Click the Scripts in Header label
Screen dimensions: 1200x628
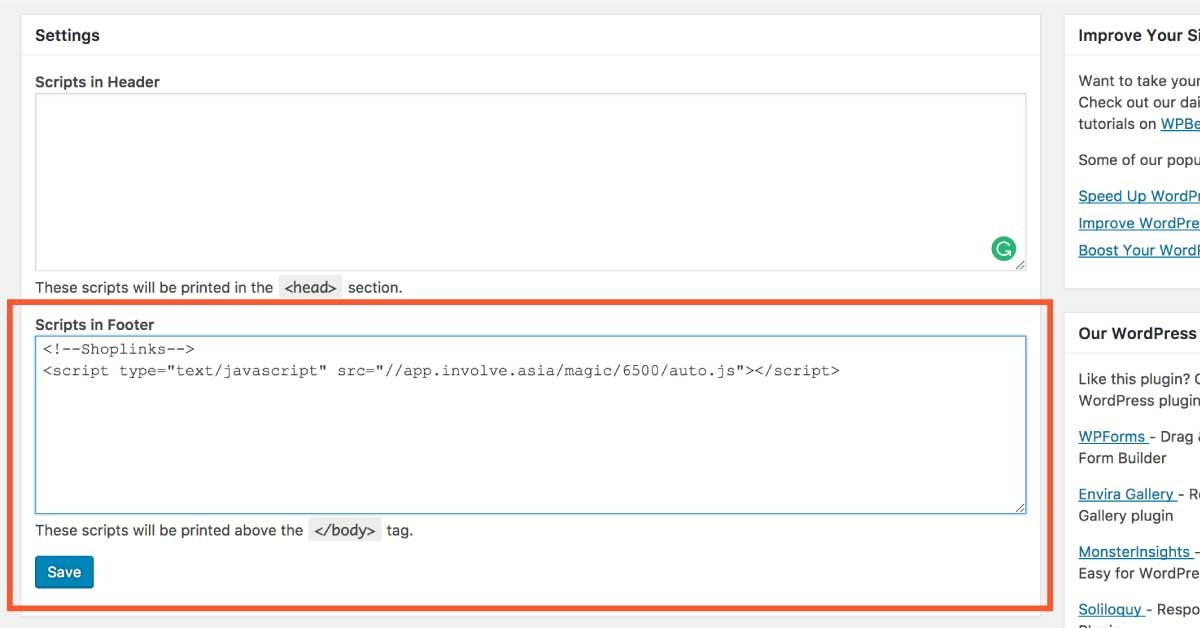97,82
